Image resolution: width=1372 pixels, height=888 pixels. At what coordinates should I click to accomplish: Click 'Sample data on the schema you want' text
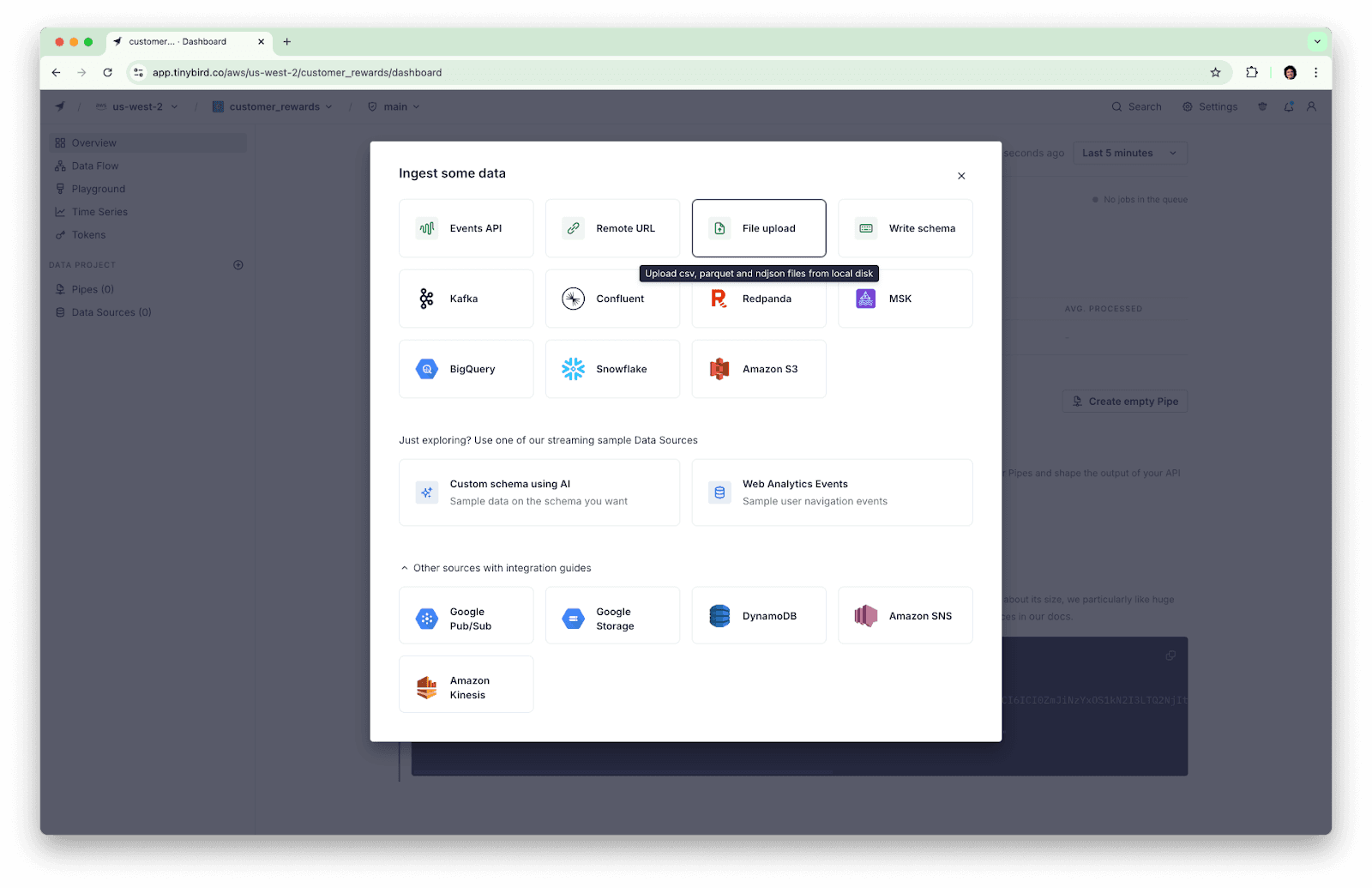(539, 501)
